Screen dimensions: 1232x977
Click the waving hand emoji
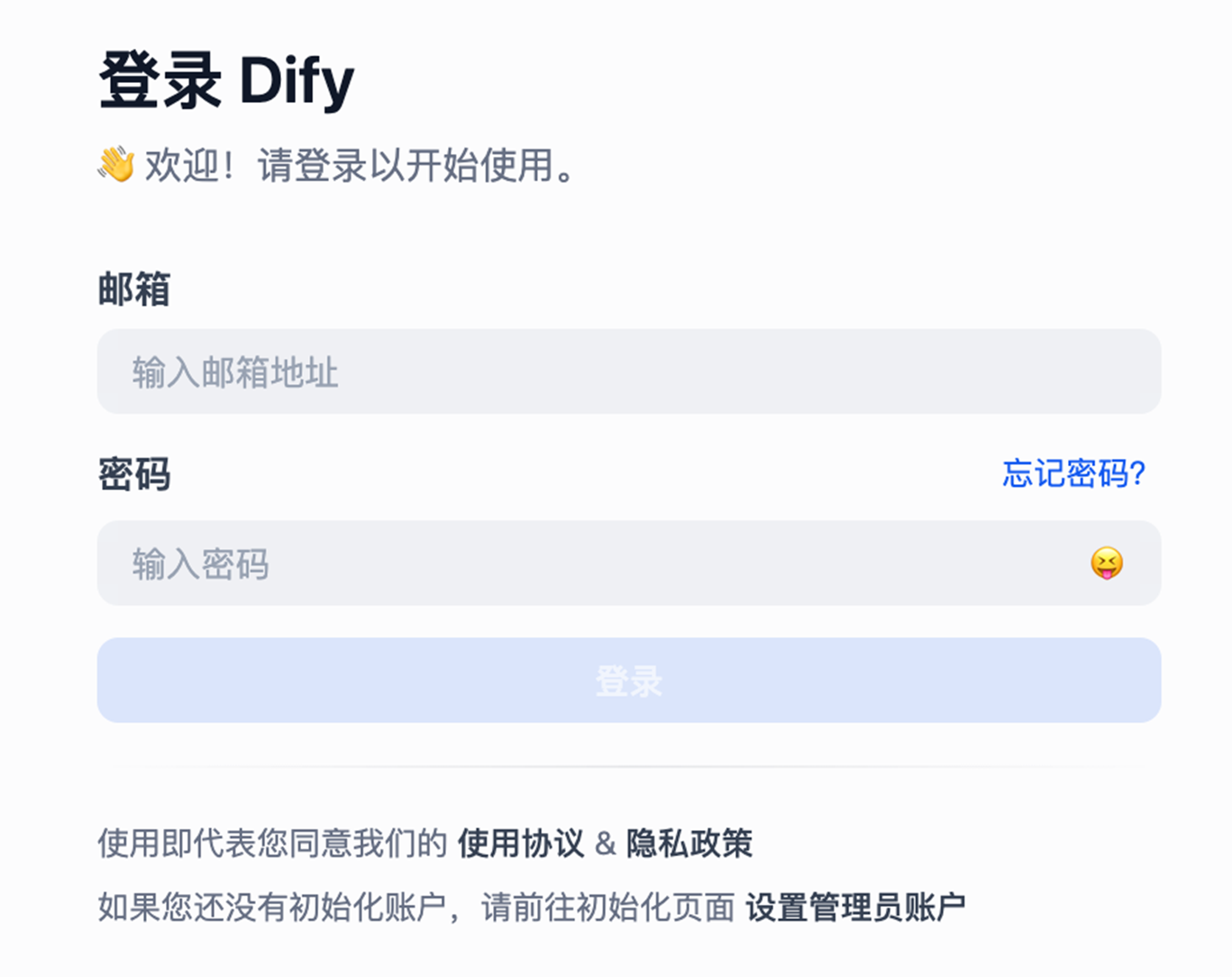(x=116, y=165)
